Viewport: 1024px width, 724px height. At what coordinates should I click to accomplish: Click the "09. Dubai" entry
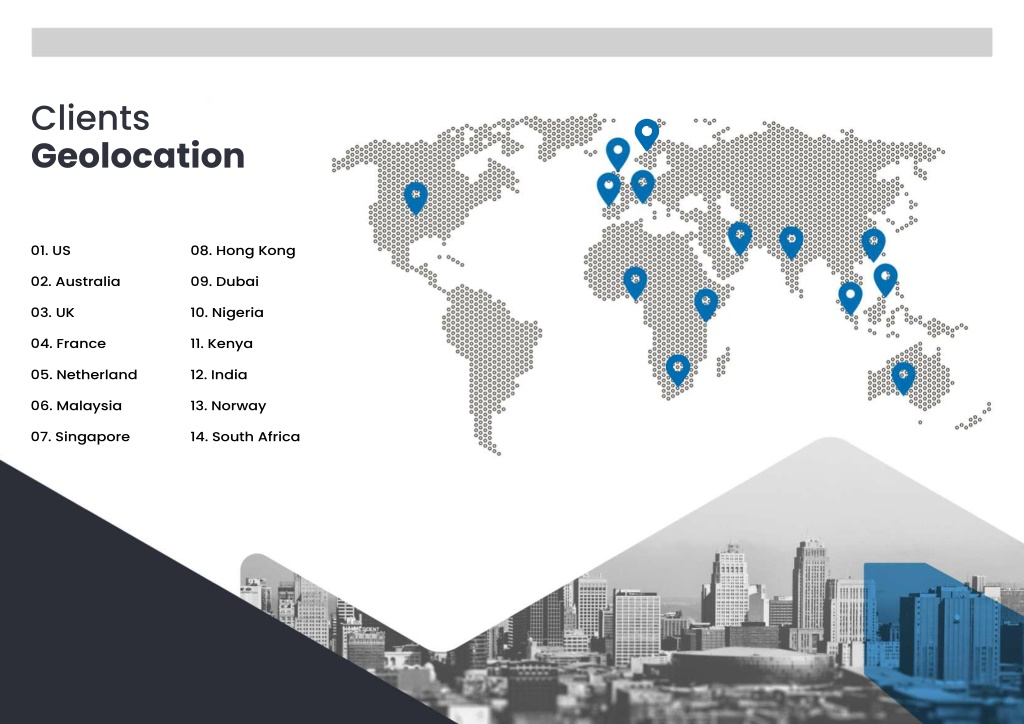(x=225, y=281)
